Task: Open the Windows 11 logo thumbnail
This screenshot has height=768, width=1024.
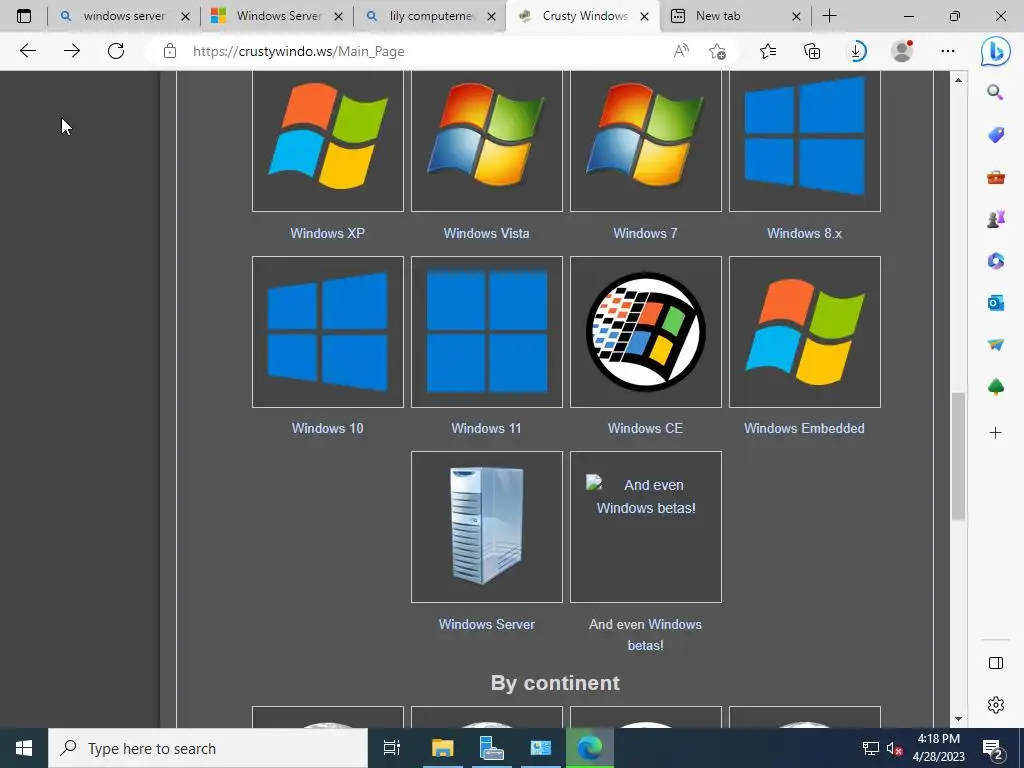Action: click(x=487, y=332)
